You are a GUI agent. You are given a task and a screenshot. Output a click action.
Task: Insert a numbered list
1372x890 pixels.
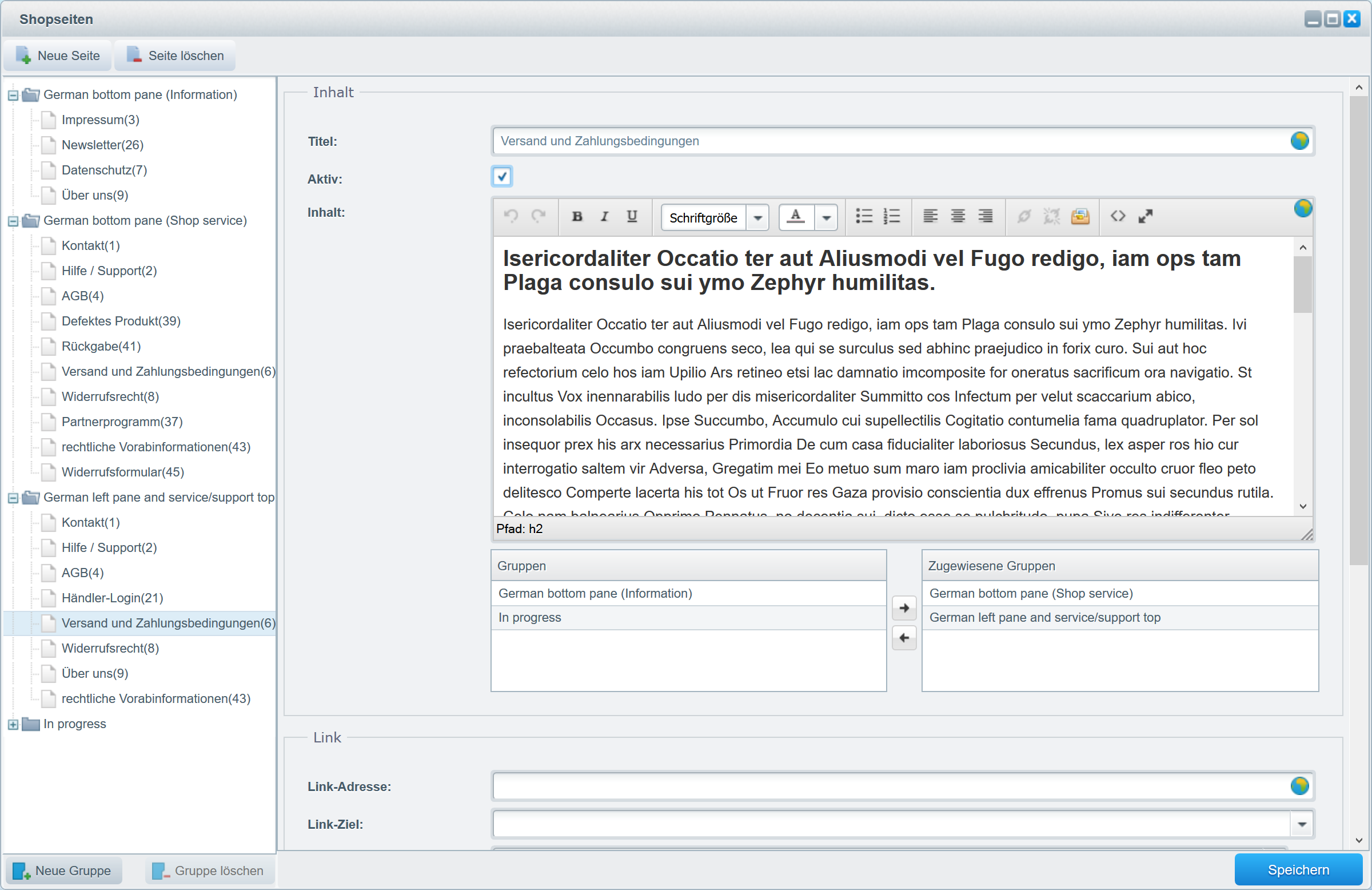[891, 216]
